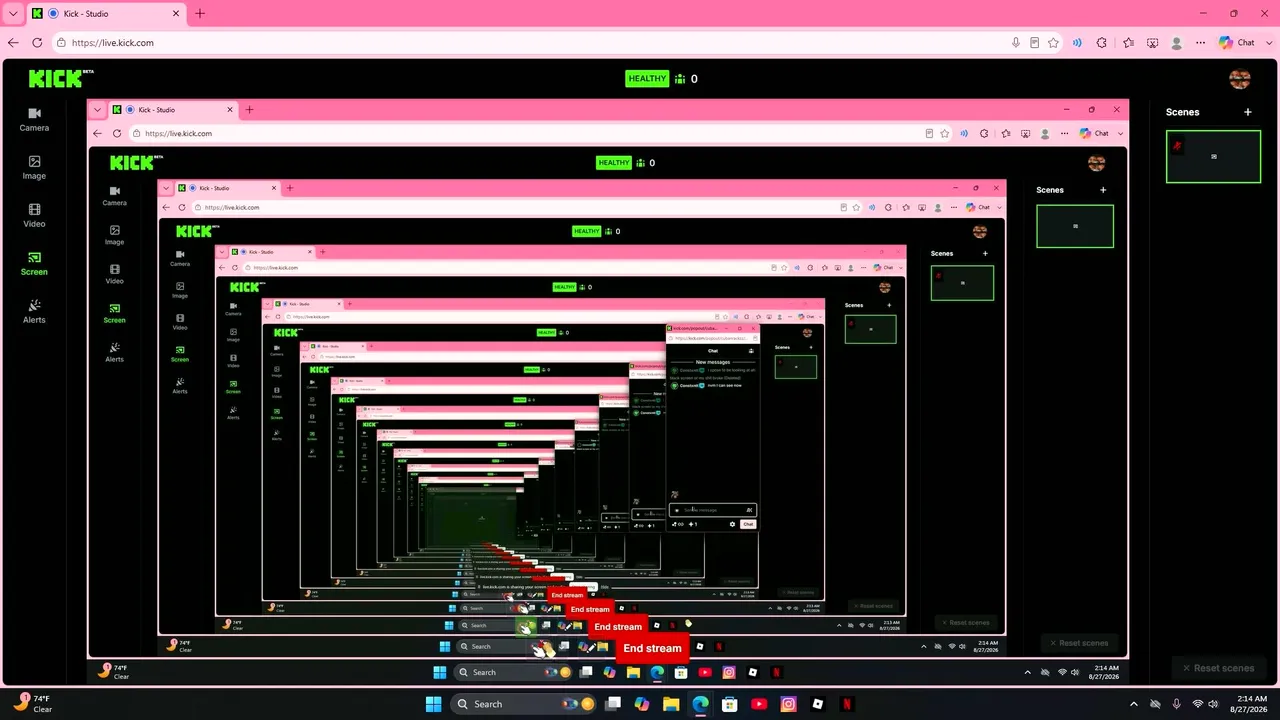
Task: Add a Camera source in Kick Studio
Action: 34,119
